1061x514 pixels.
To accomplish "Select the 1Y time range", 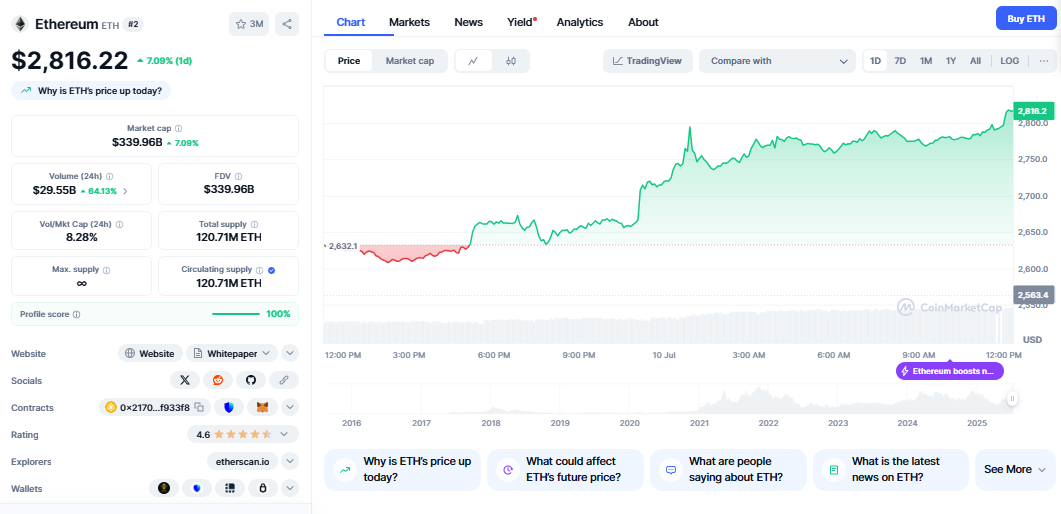I will 951,61.
